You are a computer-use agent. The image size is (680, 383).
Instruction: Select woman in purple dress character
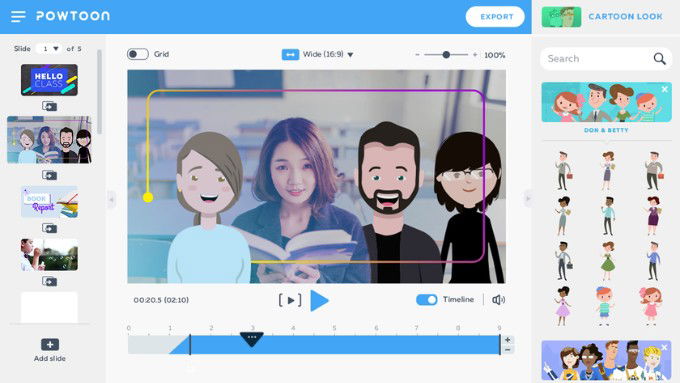tap(653, 216)
